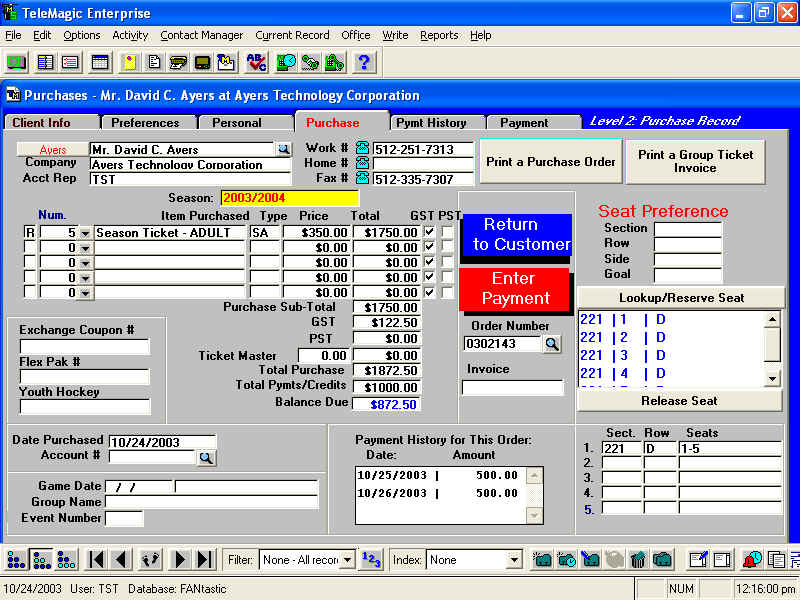Image resolution: width=800 pixels, height=600 pixels.
Task: Toggle the PST checkbox on the fifth item row
Action: click(447, 292)
